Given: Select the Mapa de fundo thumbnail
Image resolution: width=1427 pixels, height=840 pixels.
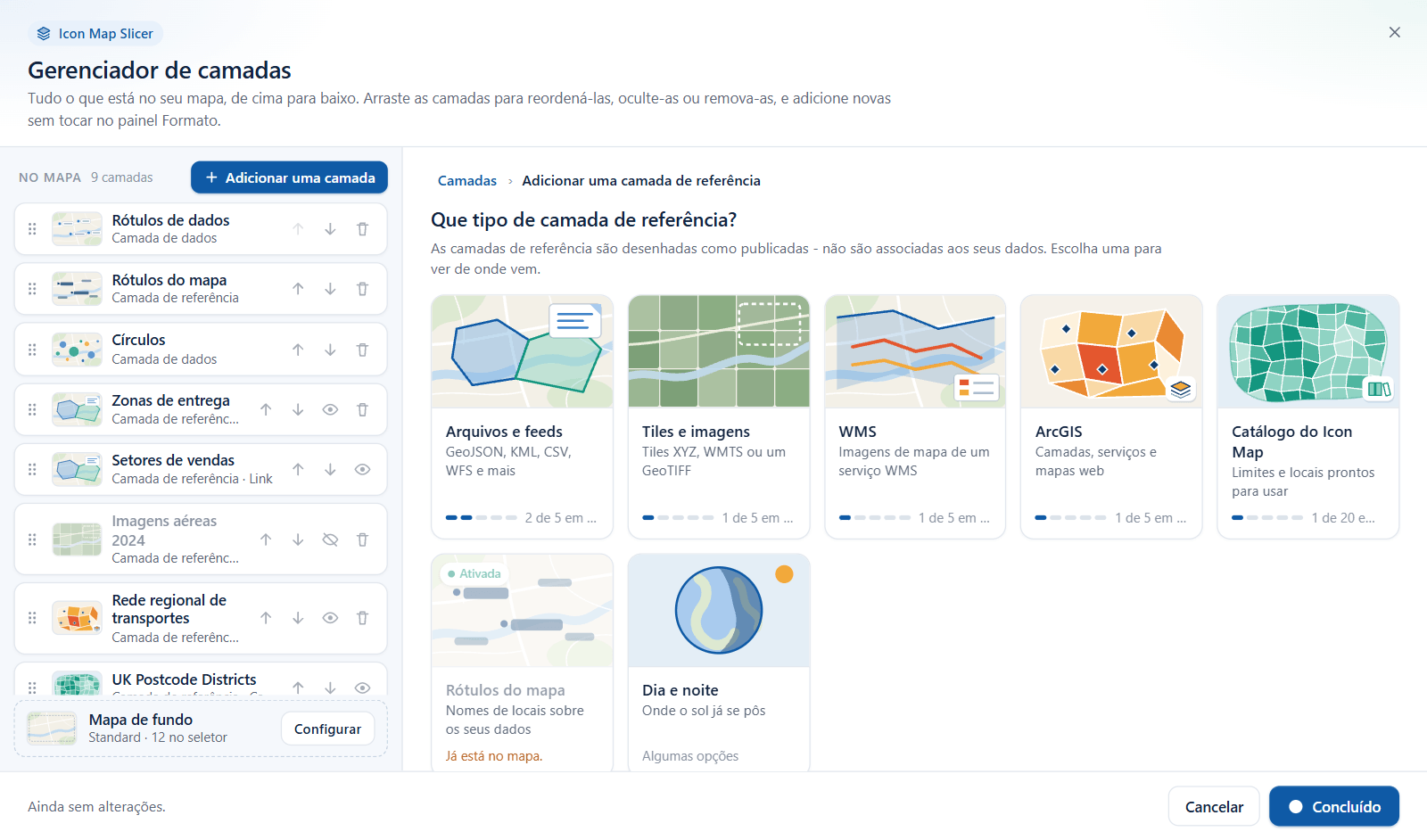Looking at the screenshot, I should click(52, 729).
